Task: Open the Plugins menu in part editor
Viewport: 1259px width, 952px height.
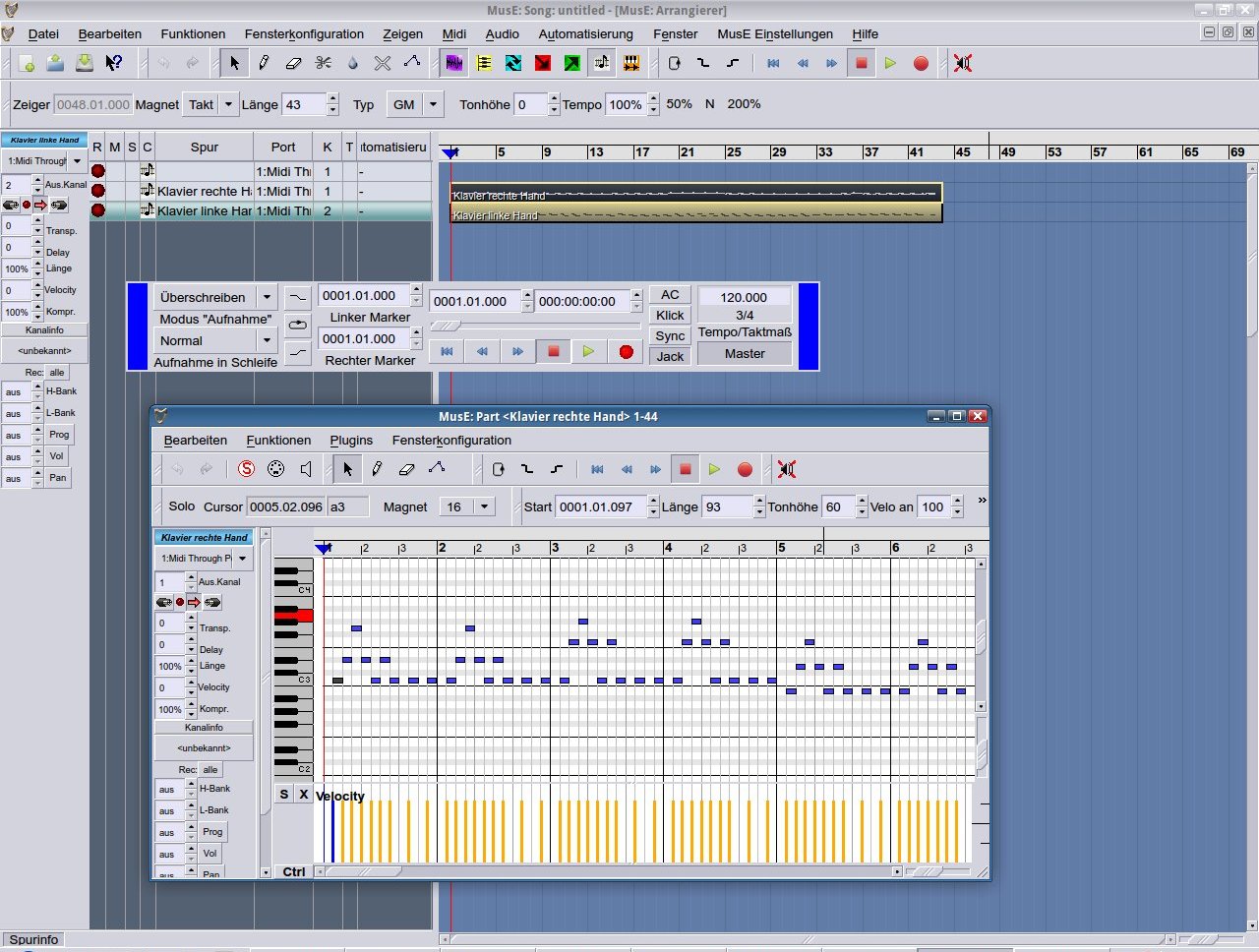Action: pyautogui.click(x=351, y=441)
